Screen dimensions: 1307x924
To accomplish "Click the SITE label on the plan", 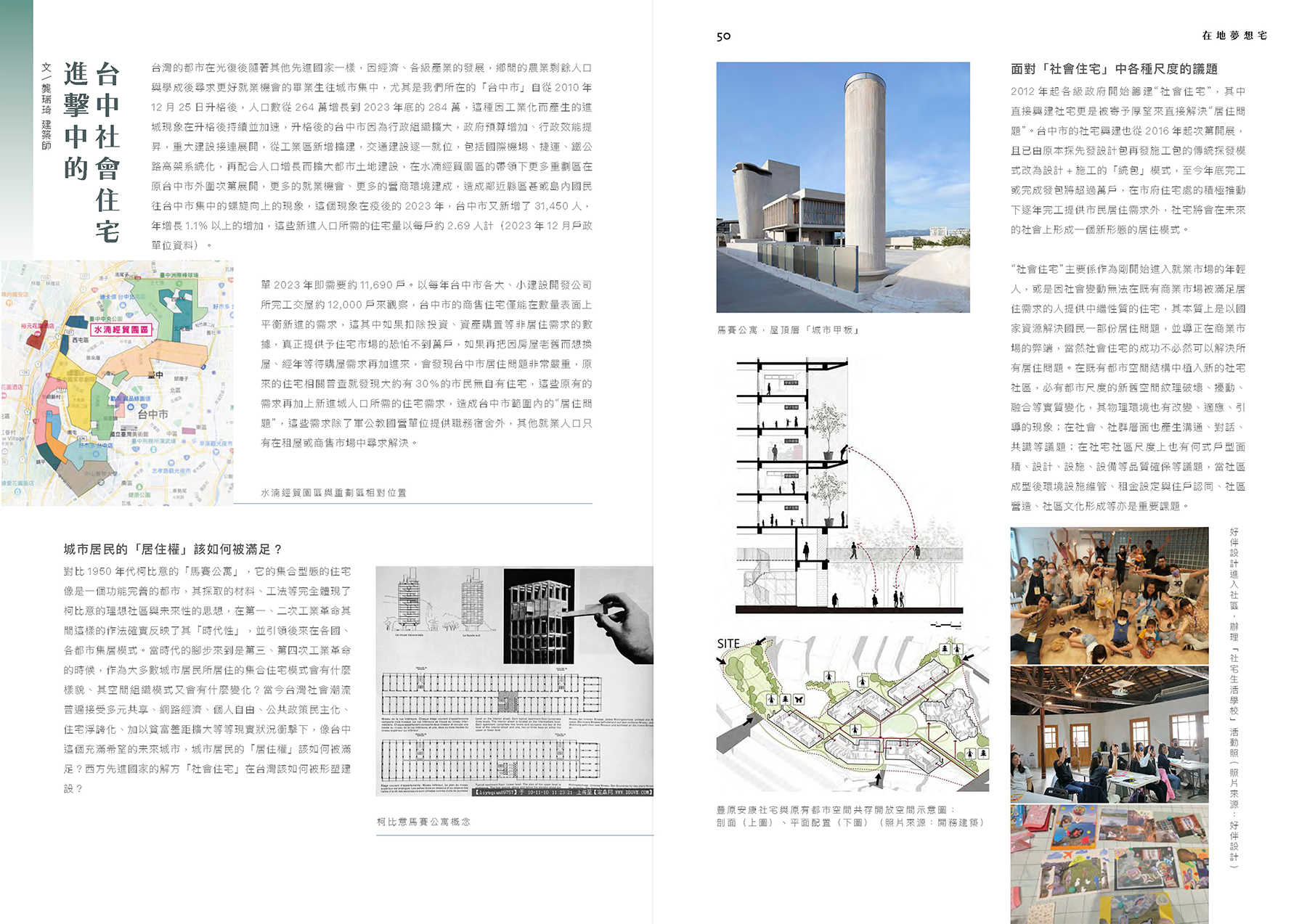I will click(728, 644).
